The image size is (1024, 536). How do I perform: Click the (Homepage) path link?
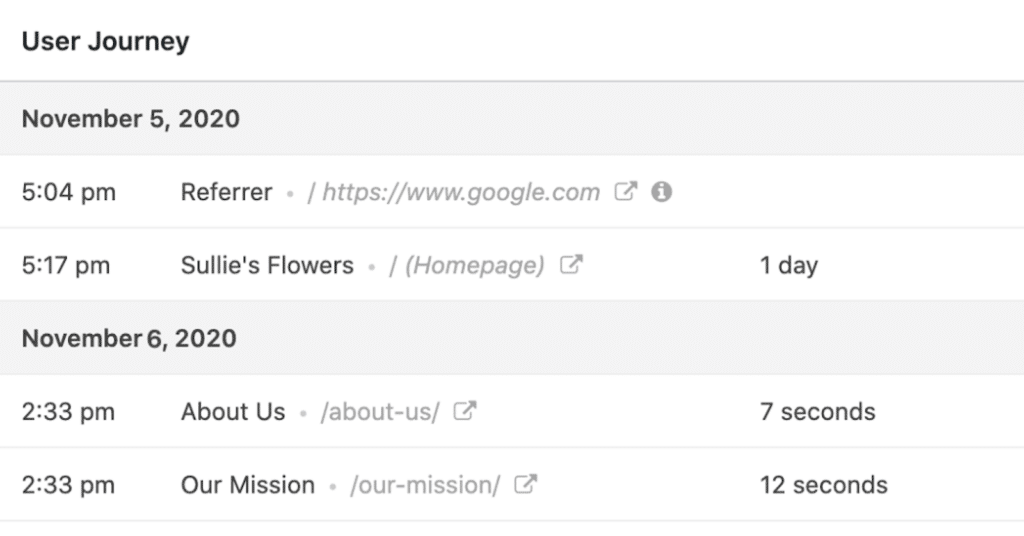pyautogui.click(x=474, y=265)
